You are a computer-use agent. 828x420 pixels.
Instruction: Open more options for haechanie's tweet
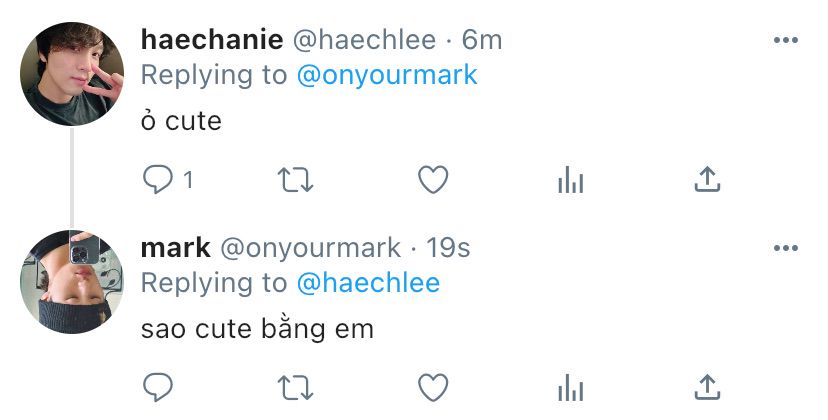coord(785,40)
